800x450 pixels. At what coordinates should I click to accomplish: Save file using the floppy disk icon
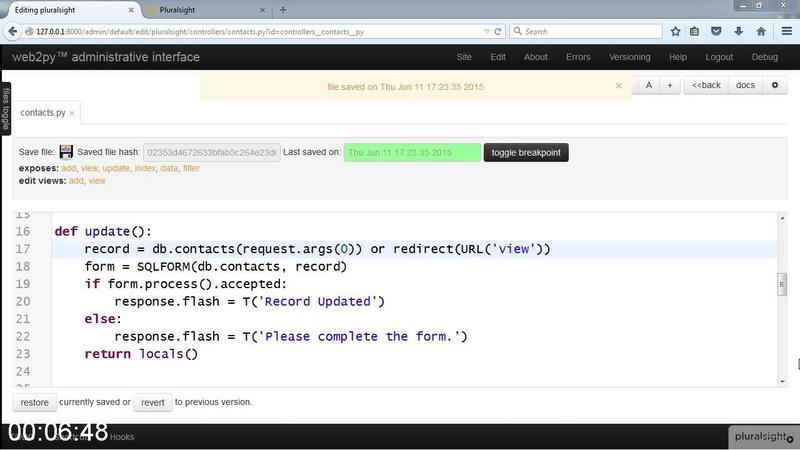pyautogui.click(x=66, y=152)
